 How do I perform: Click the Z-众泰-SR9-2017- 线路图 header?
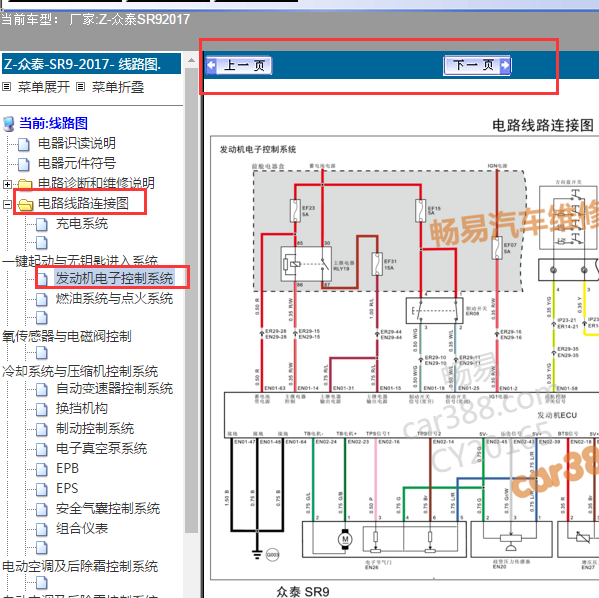pyautogui.click(x=91, y=64)
